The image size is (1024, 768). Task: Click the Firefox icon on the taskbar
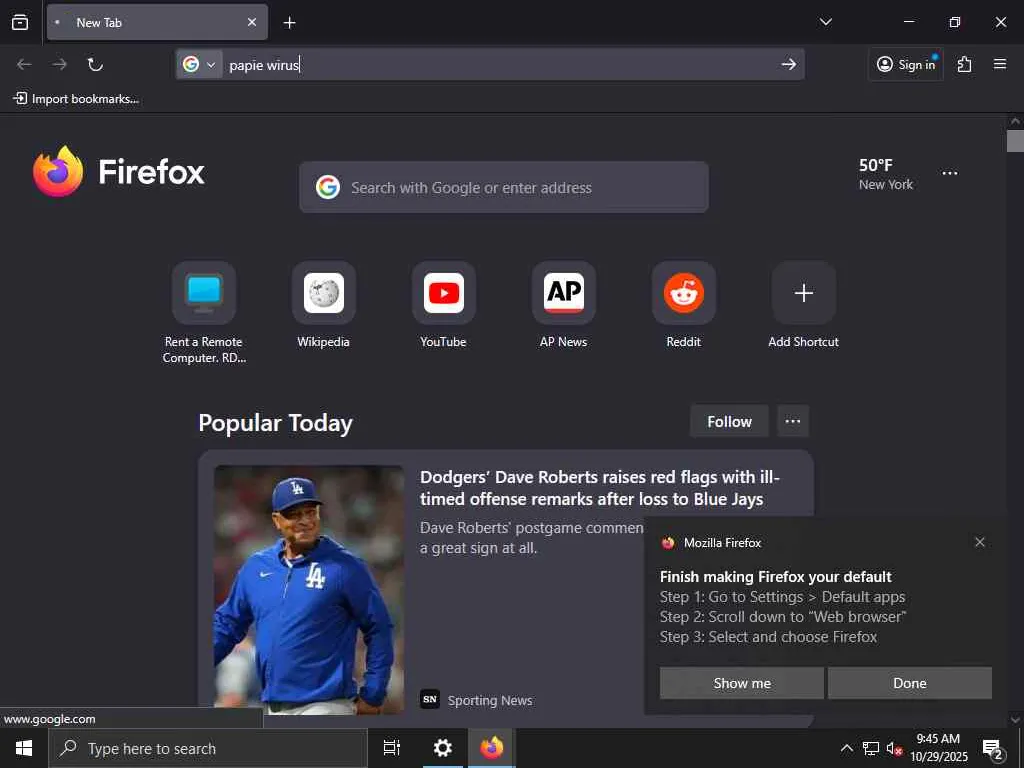(492, 748)
